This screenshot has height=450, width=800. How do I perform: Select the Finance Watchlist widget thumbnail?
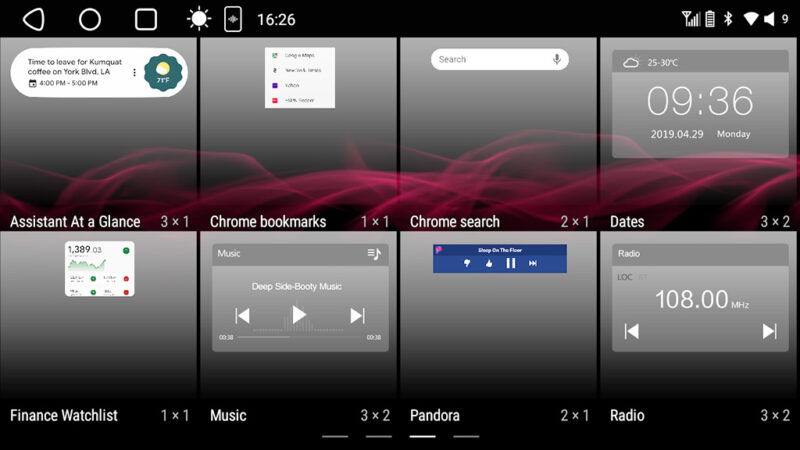[99, 268]
